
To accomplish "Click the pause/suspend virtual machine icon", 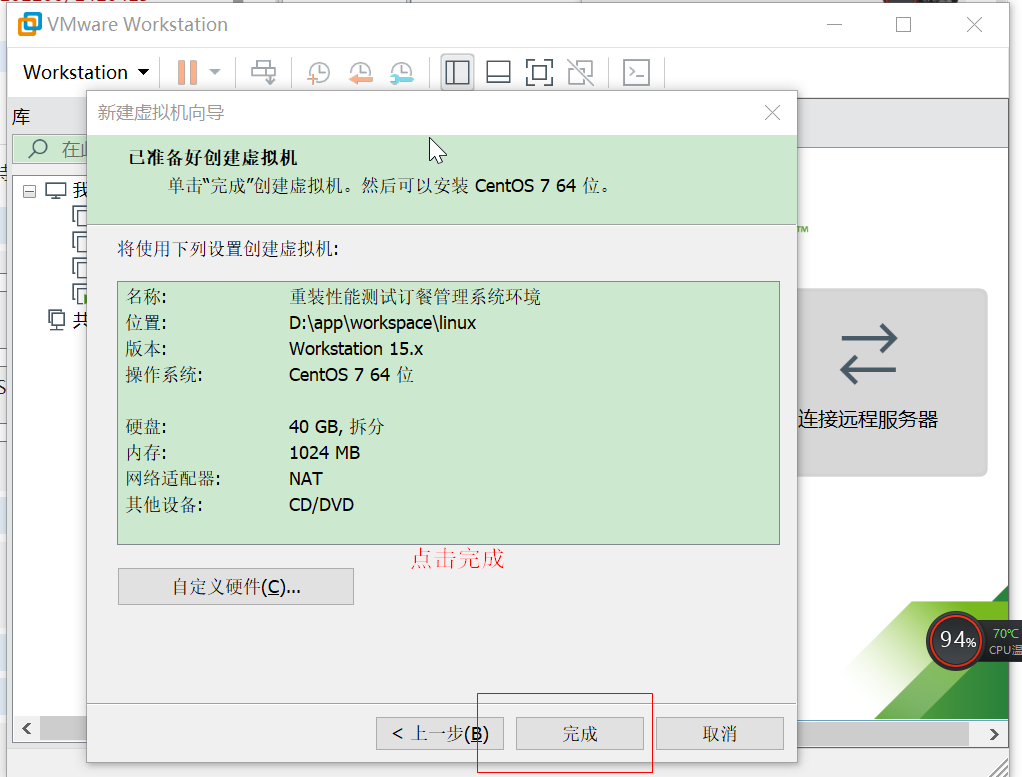I will click(x=187, y=72).
